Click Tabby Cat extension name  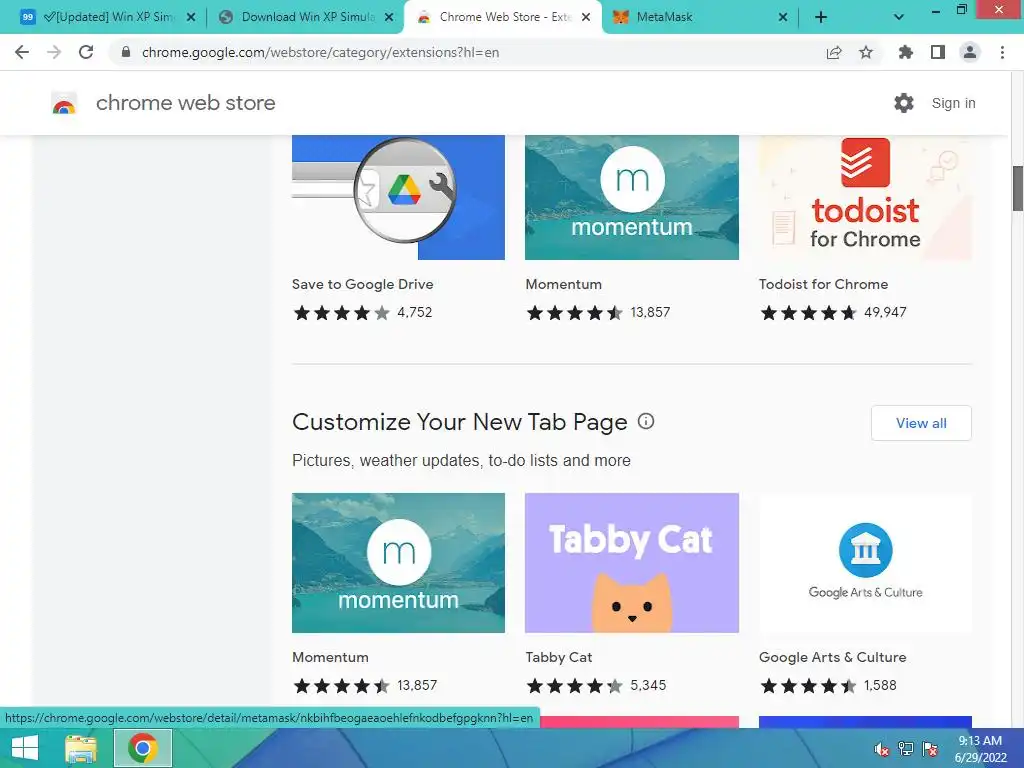[x=558, y=657]
